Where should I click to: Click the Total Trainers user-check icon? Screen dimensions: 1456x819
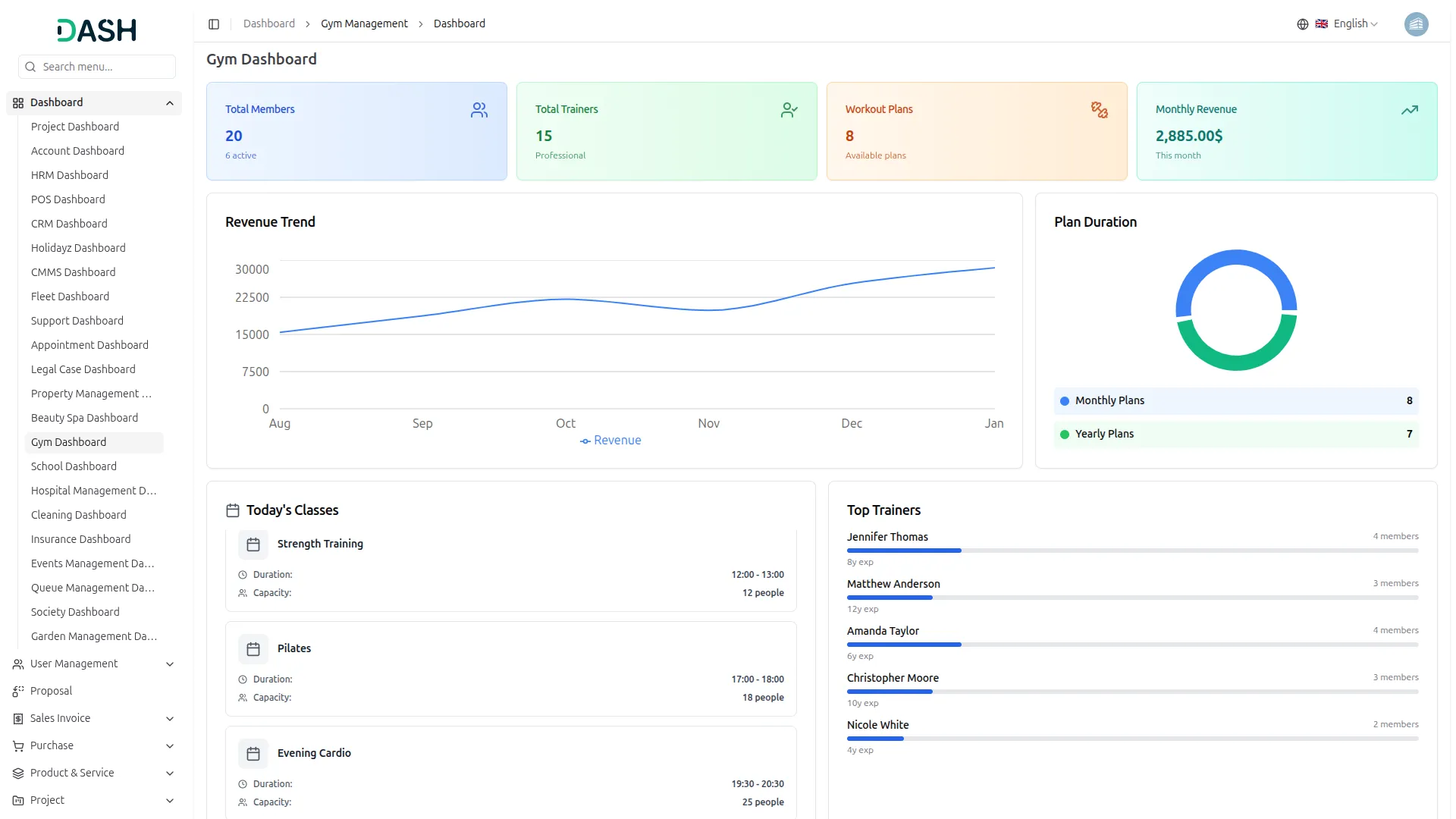pos(789,110)
